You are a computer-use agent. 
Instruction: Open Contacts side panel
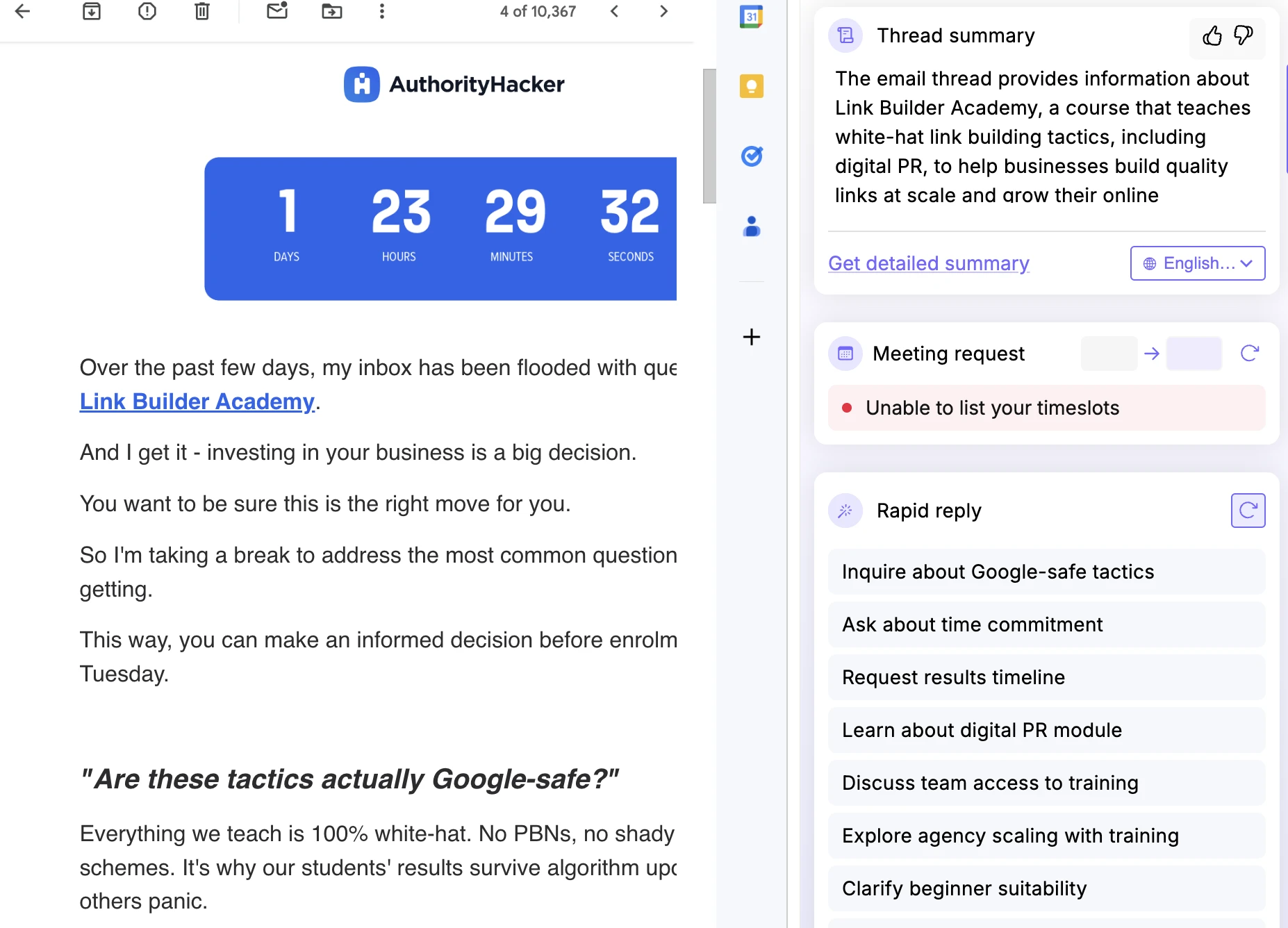[752, 226]
